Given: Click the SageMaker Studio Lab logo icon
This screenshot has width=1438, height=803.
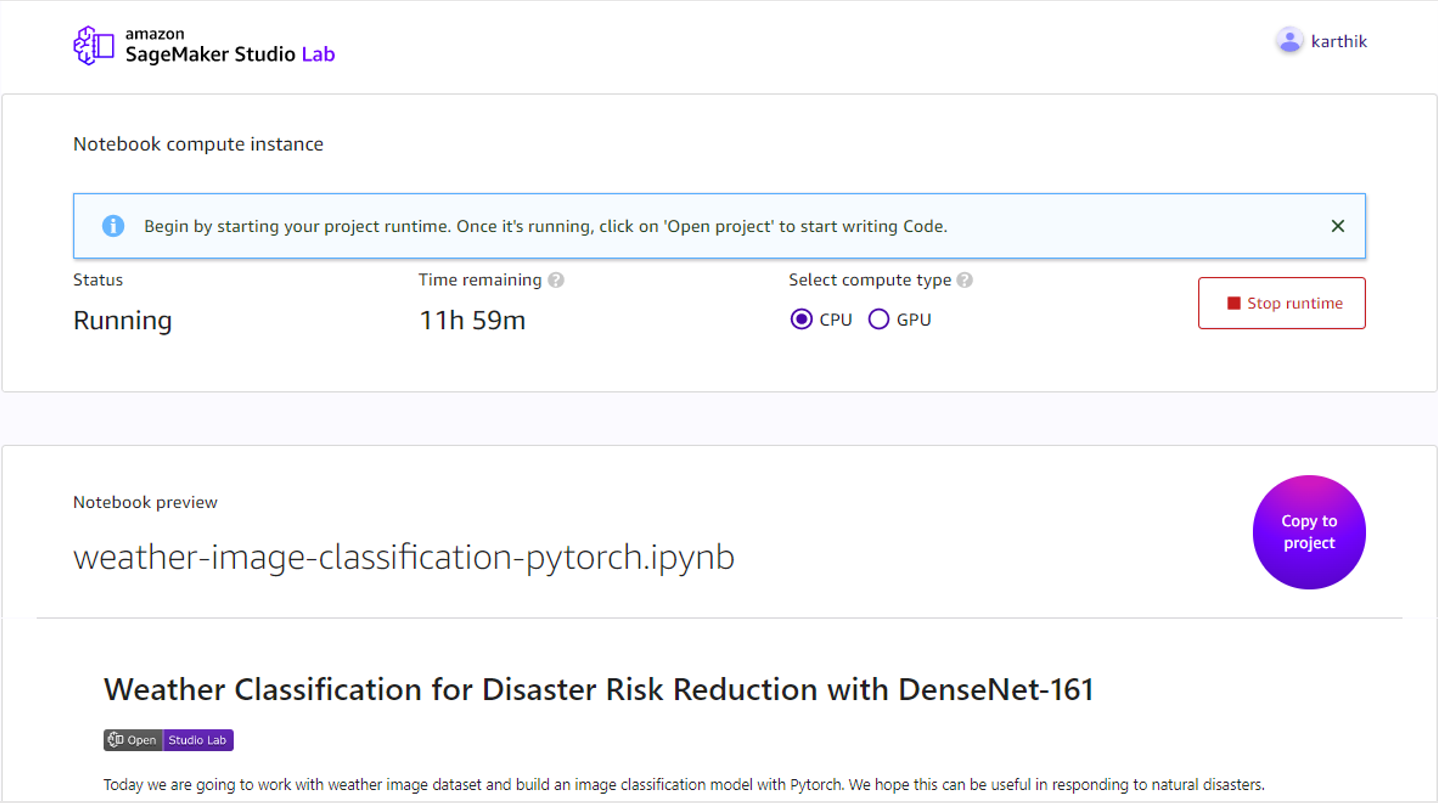Looking at the screenshot, I should [93, 45].
